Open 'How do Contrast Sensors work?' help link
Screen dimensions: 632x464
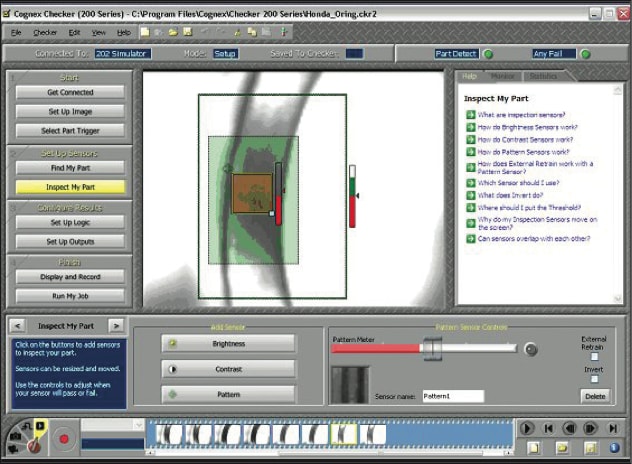[525, 140]
